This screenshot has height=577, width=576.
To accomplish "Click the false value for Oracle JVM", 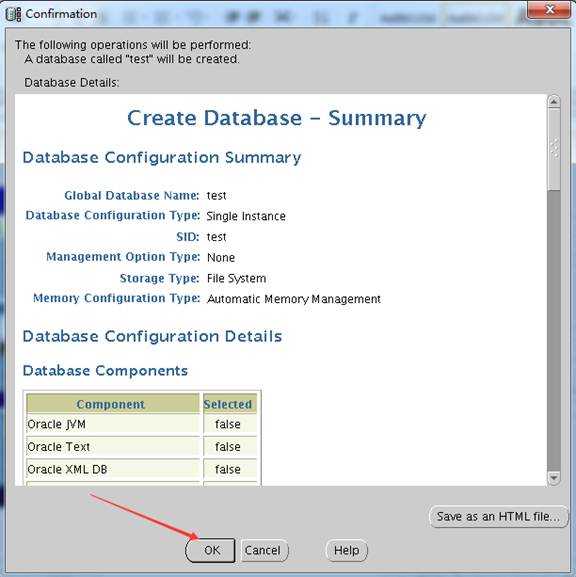I will [228, 424].
